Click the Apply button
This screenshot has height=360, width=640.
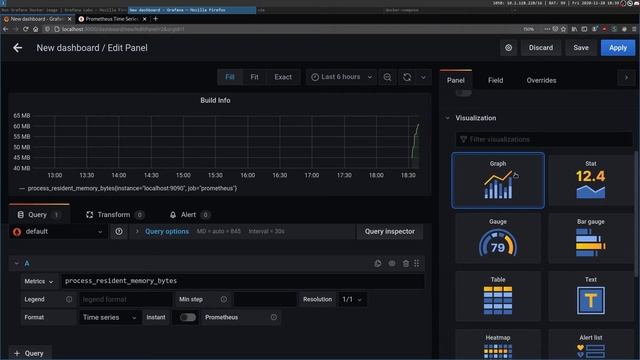coord(618,48)
